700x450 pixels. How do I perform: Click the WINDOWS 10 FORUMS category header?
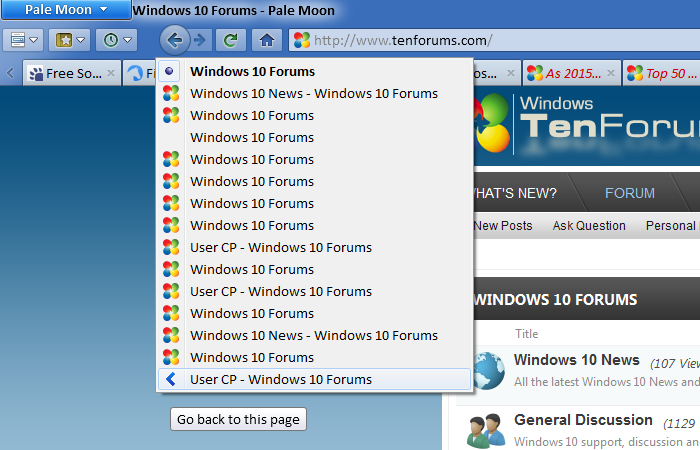pos(556,299)
